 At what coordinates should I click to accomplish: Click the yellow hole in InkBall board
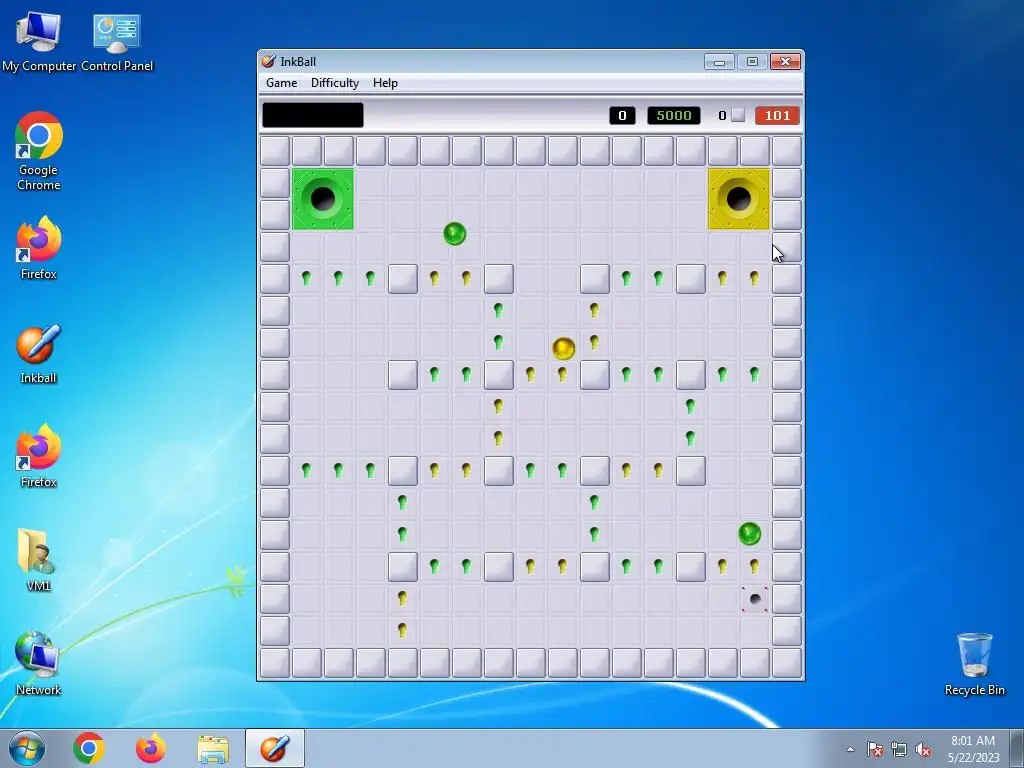(739, 199)
